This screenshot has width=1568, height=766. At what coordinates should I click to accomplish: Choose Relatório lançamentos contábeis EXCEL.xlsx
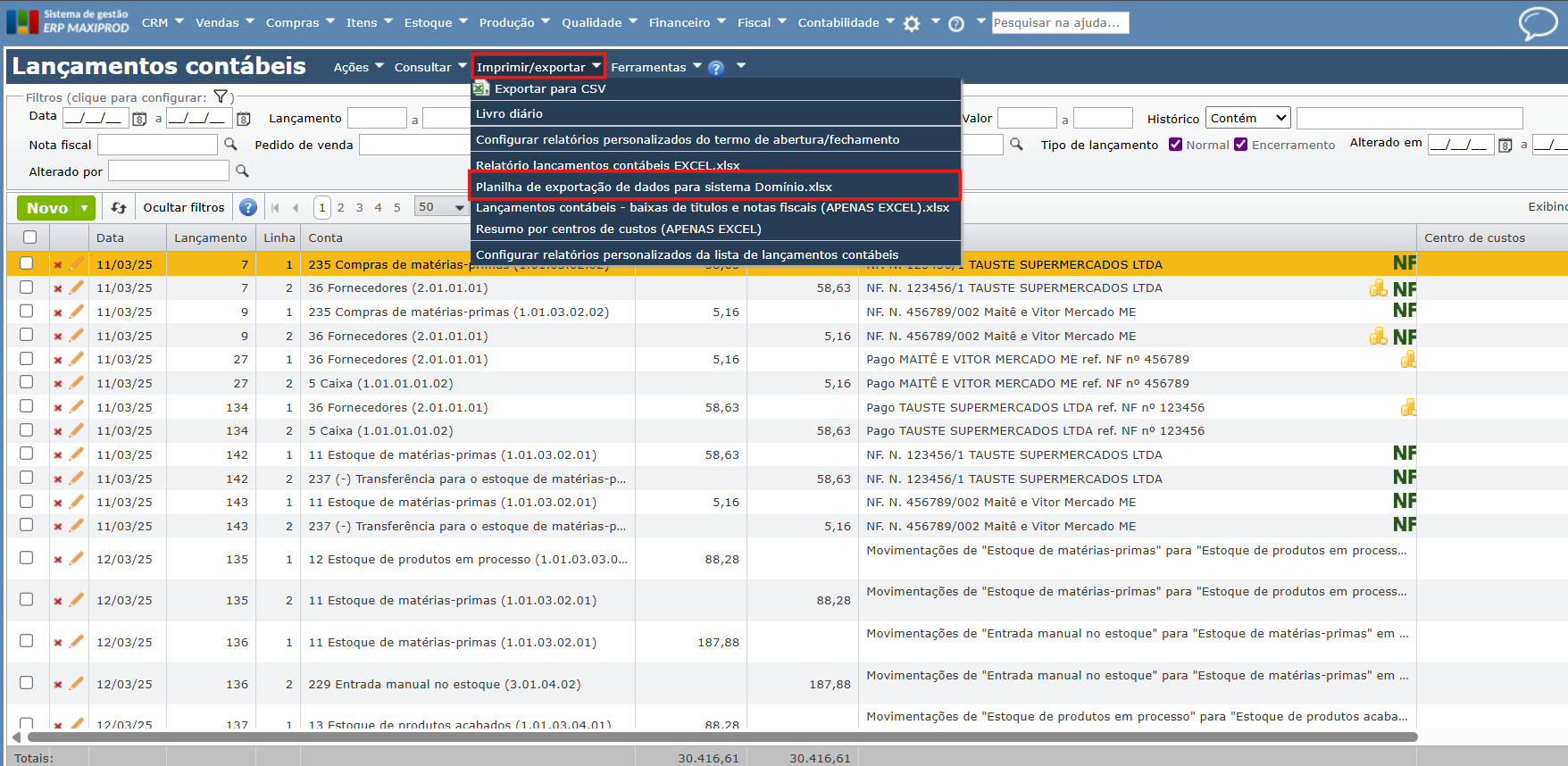[x=715, y=163]
